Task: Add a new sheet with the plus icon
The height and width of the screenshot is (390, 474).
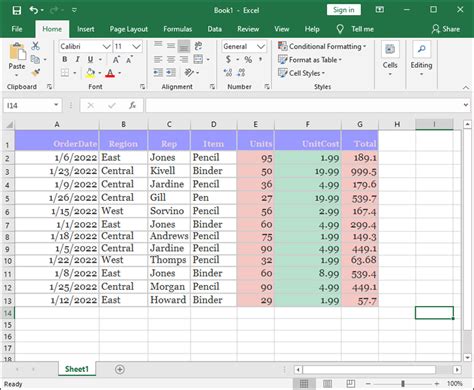Action: (120, 369)
